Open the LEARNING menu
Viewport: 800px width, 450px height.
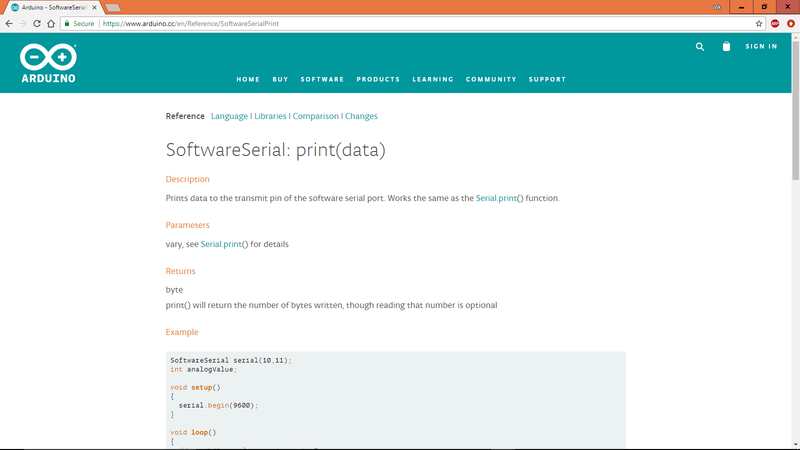(433, 80)
